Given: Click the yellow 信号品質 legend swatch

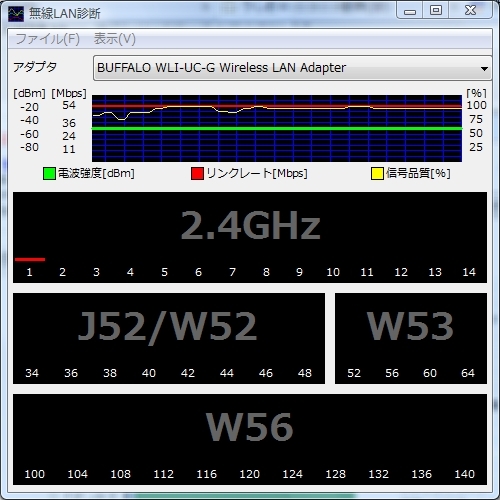Looking at the screenshot, I should point(377,173).
